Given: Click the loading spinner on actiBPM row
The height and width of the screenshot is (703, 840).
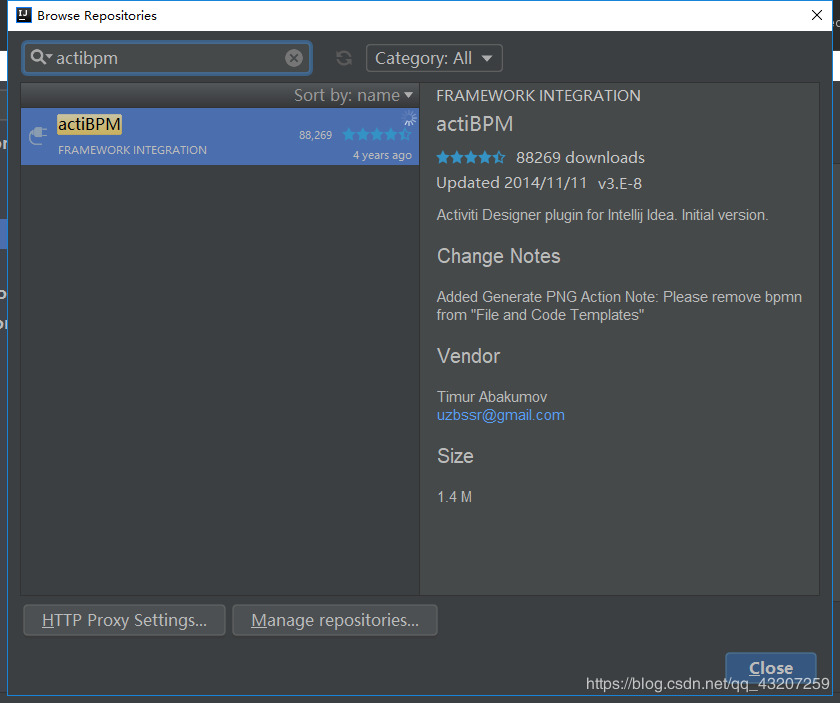Looking at the screenshot, I should click(x=409, y=118).
